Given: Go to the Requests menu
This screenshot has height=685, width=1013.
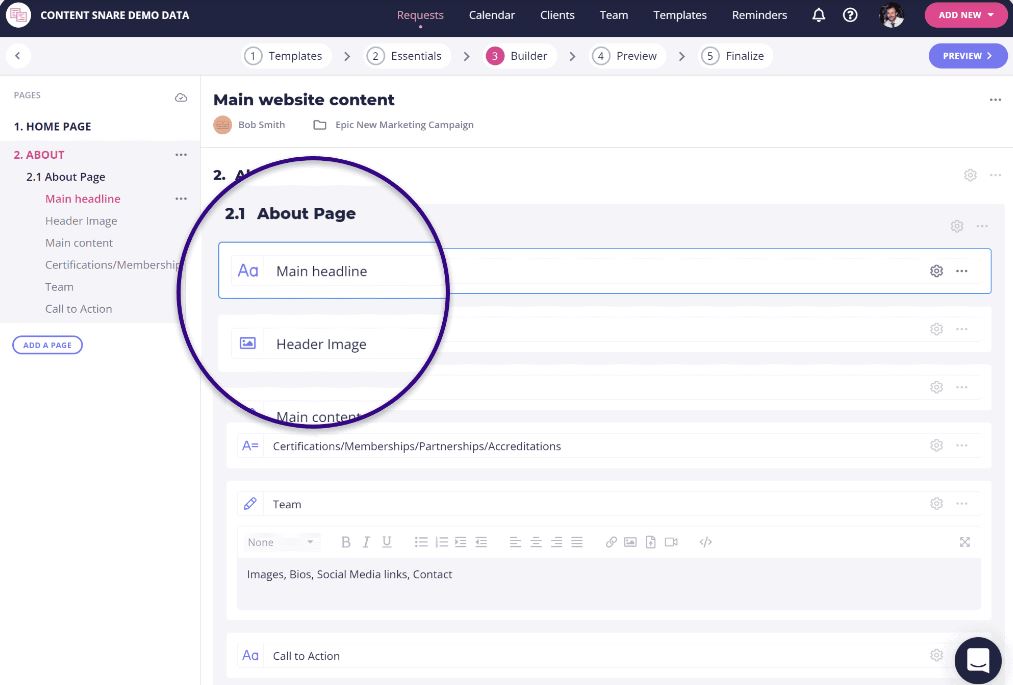Looking at the screenshot, I should [420, 15].
